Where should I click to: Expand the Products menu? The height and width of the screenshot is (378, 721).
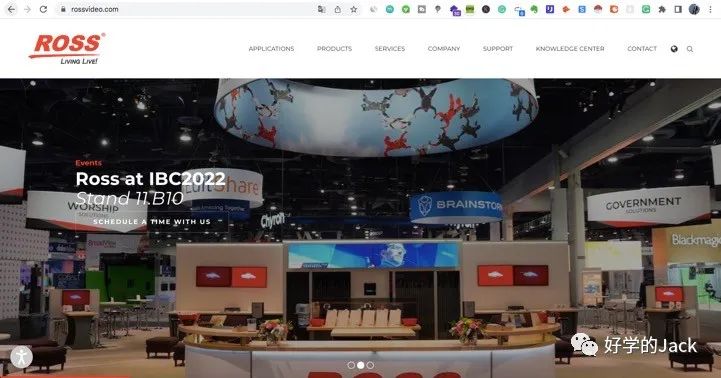334,49
